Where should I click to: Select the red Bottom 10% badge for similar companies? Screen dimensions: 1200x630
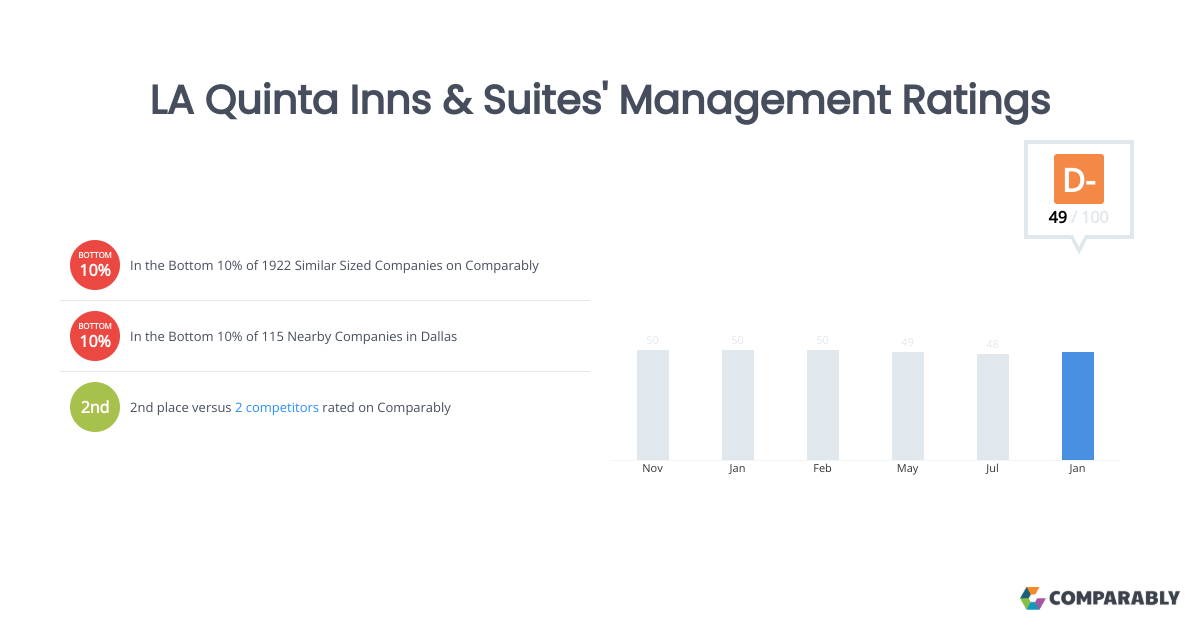tap(94, 265)
